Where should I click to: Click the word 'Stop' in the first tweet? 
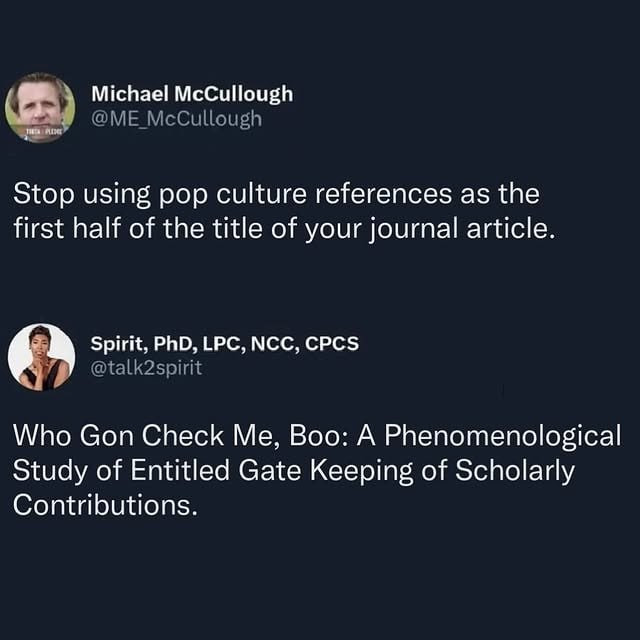(x=44, y=194)
